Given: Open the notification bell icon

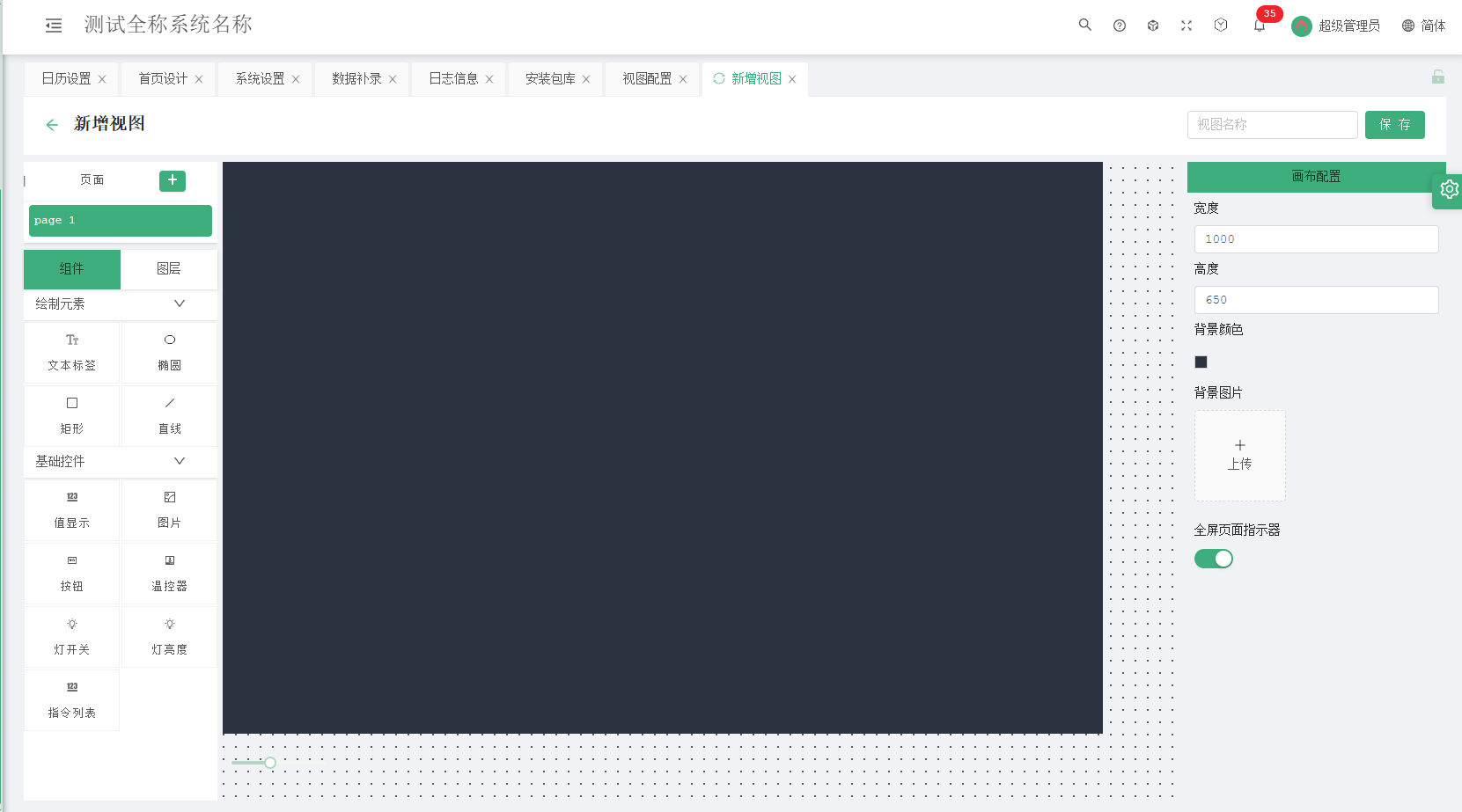Looking at the screenshot, I should coord(1260,26).
